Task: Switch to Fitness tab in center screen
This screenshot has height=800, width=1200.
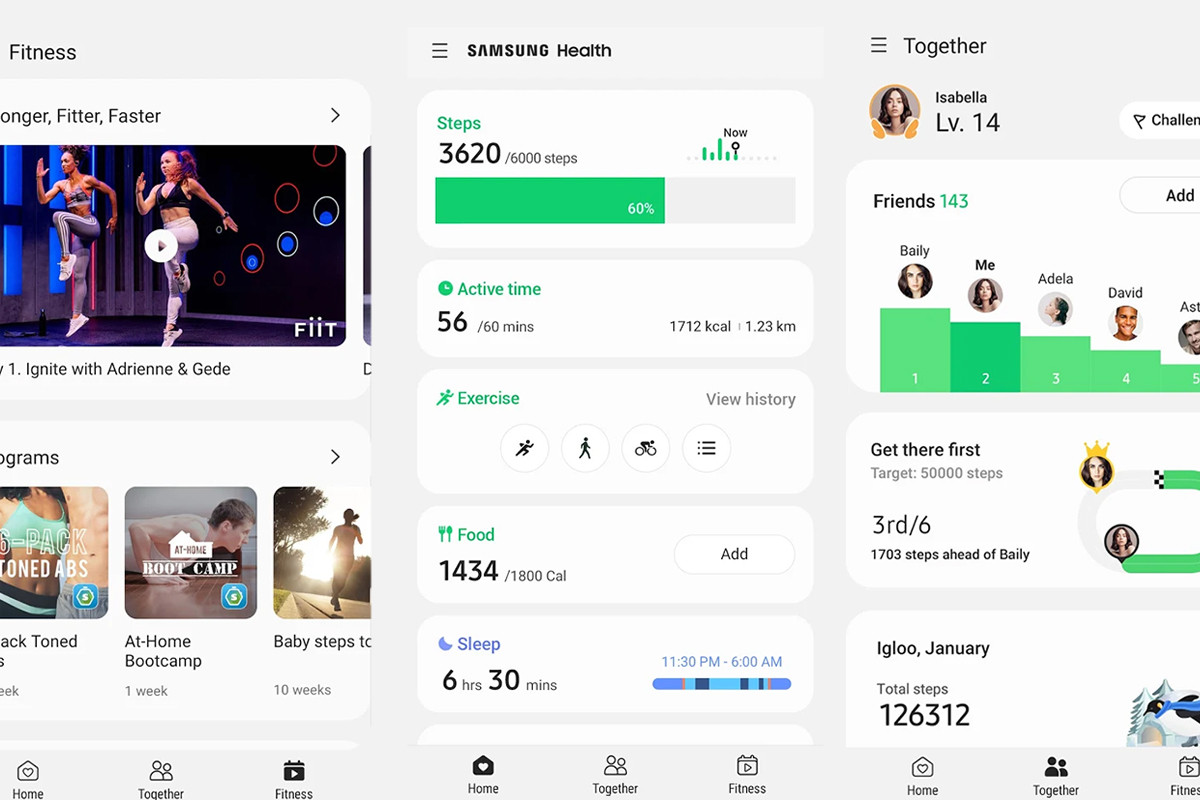Action: point(746,774)
